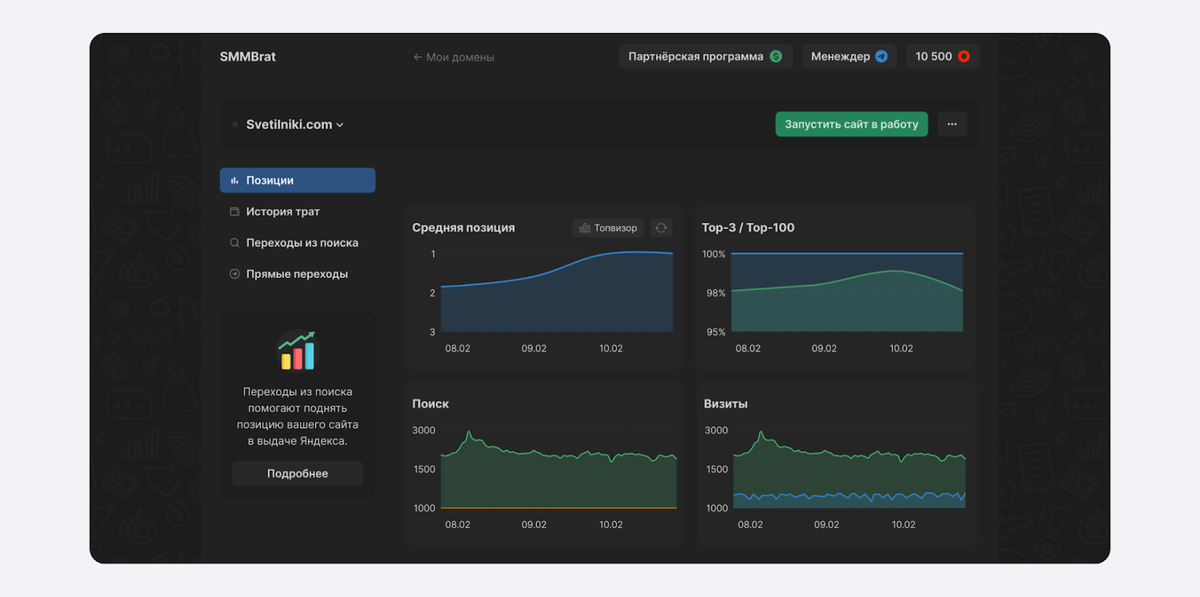
Task: Click Запустить сайт в работу button
Action: (x=852, y=124)
